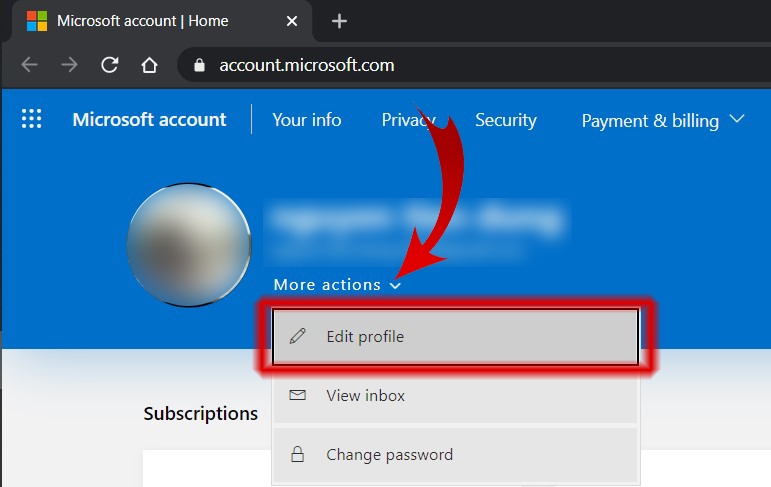This screenshot has width=771, height=487.
Task: Click the blurred profile picture
Action: 189,244
